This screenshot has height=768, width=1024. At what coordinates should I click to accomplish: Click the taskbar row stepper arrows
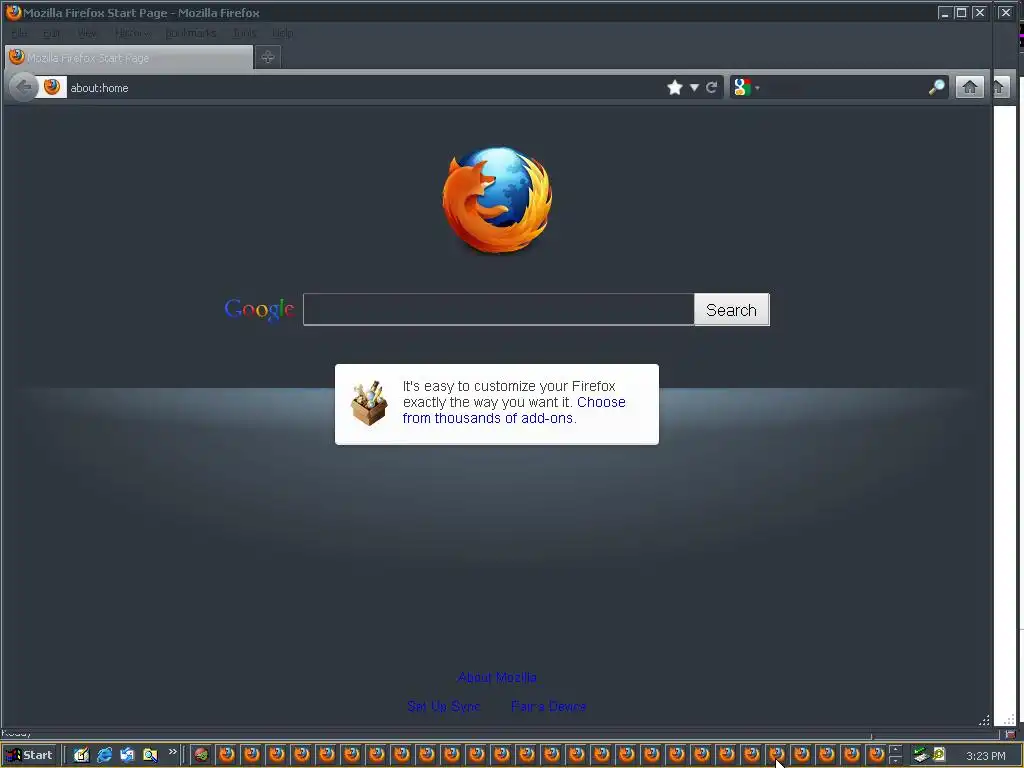click(895, 754)
